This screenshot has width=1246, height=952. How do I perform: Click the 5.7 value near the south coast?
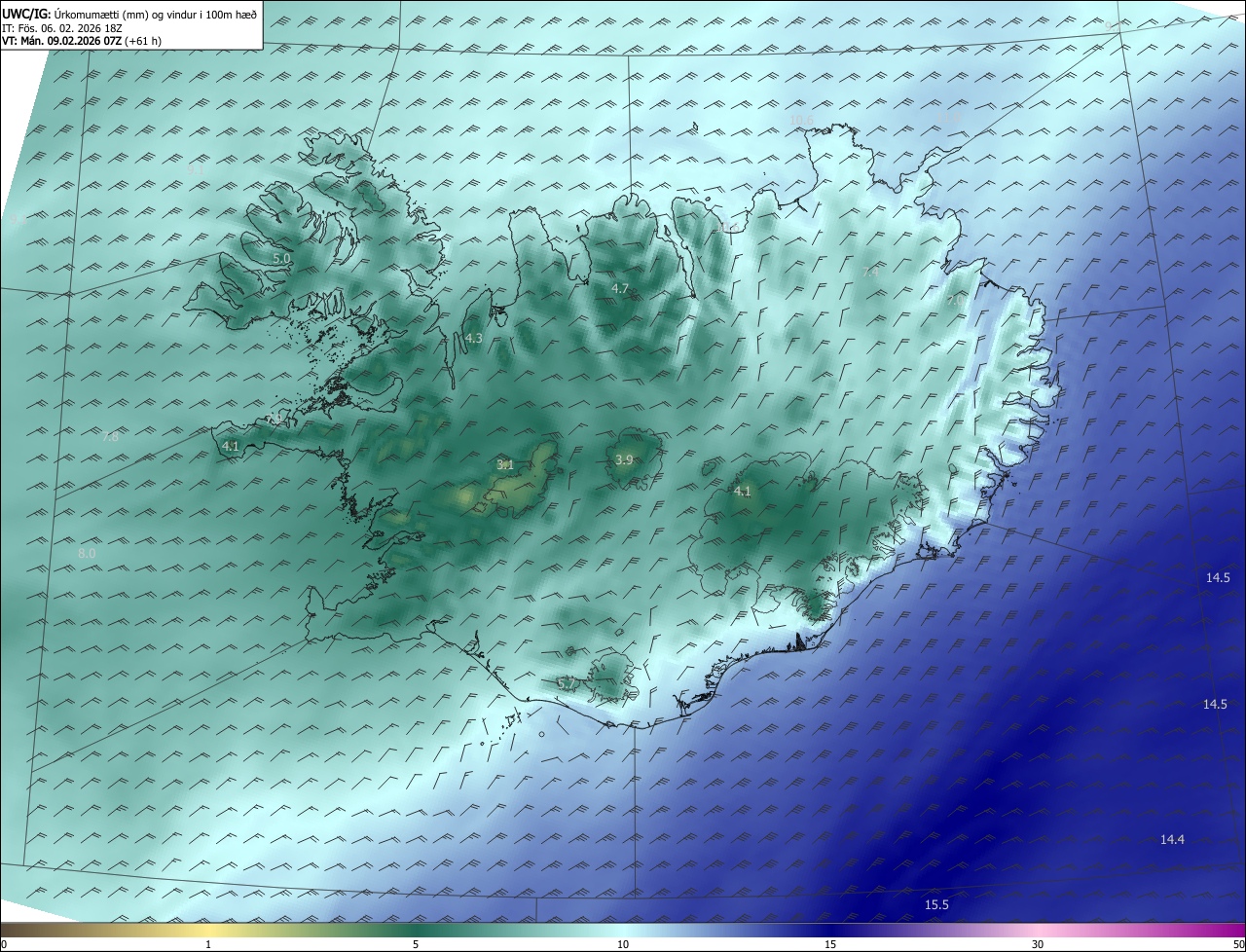pos(567,683)
